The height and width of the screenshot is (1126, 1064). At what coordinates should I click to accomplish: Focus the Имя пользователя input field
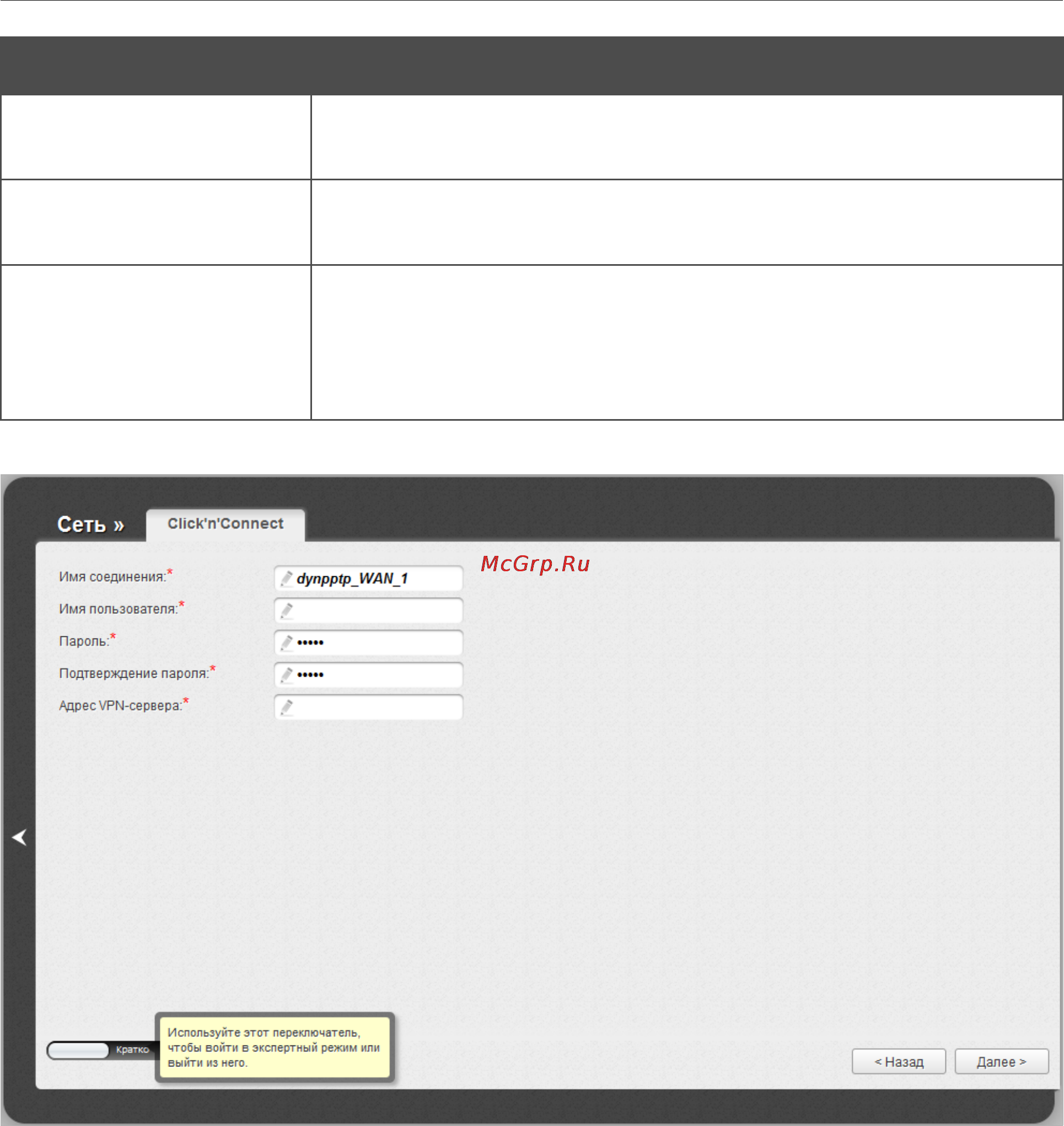point(369,610)
